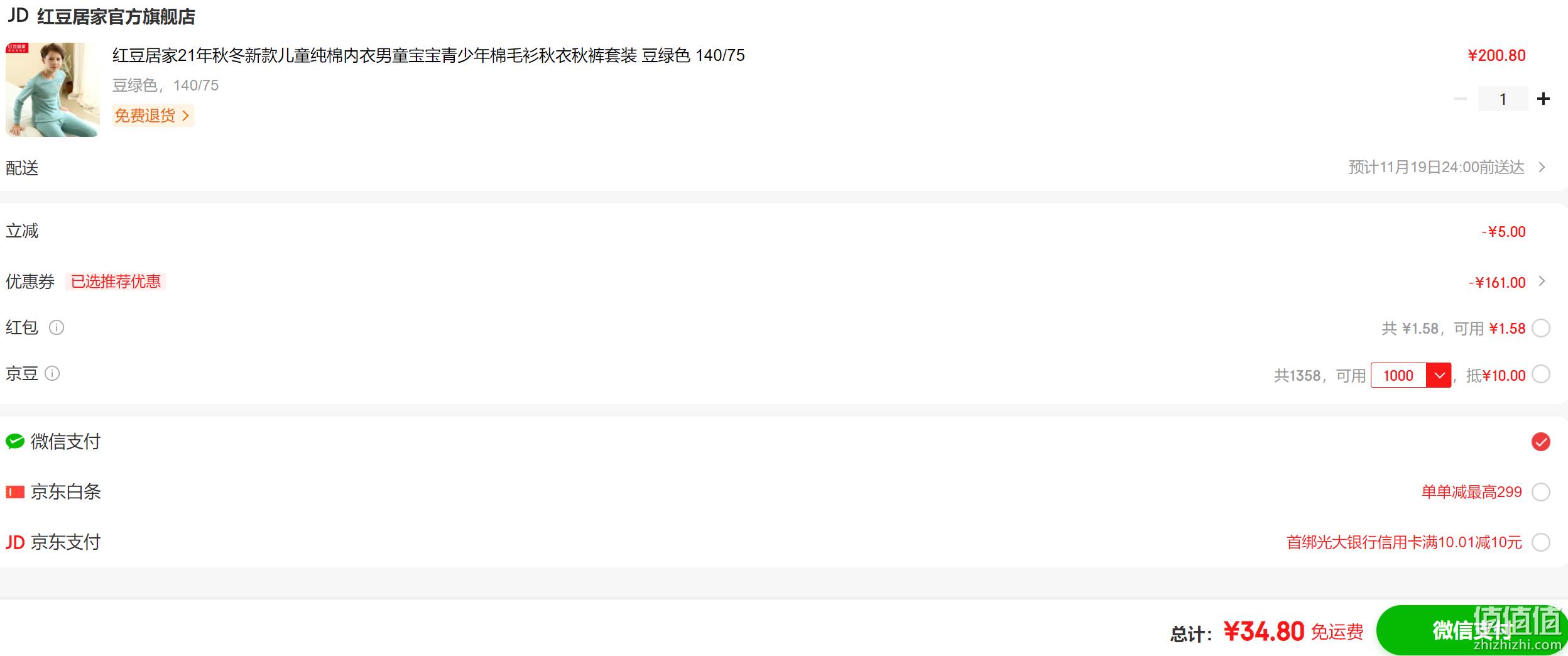The height and width of the screenshot is (656, 1568).
Task: Click the red JD icon beside 京东支付
Action: (x=15, y=542)
